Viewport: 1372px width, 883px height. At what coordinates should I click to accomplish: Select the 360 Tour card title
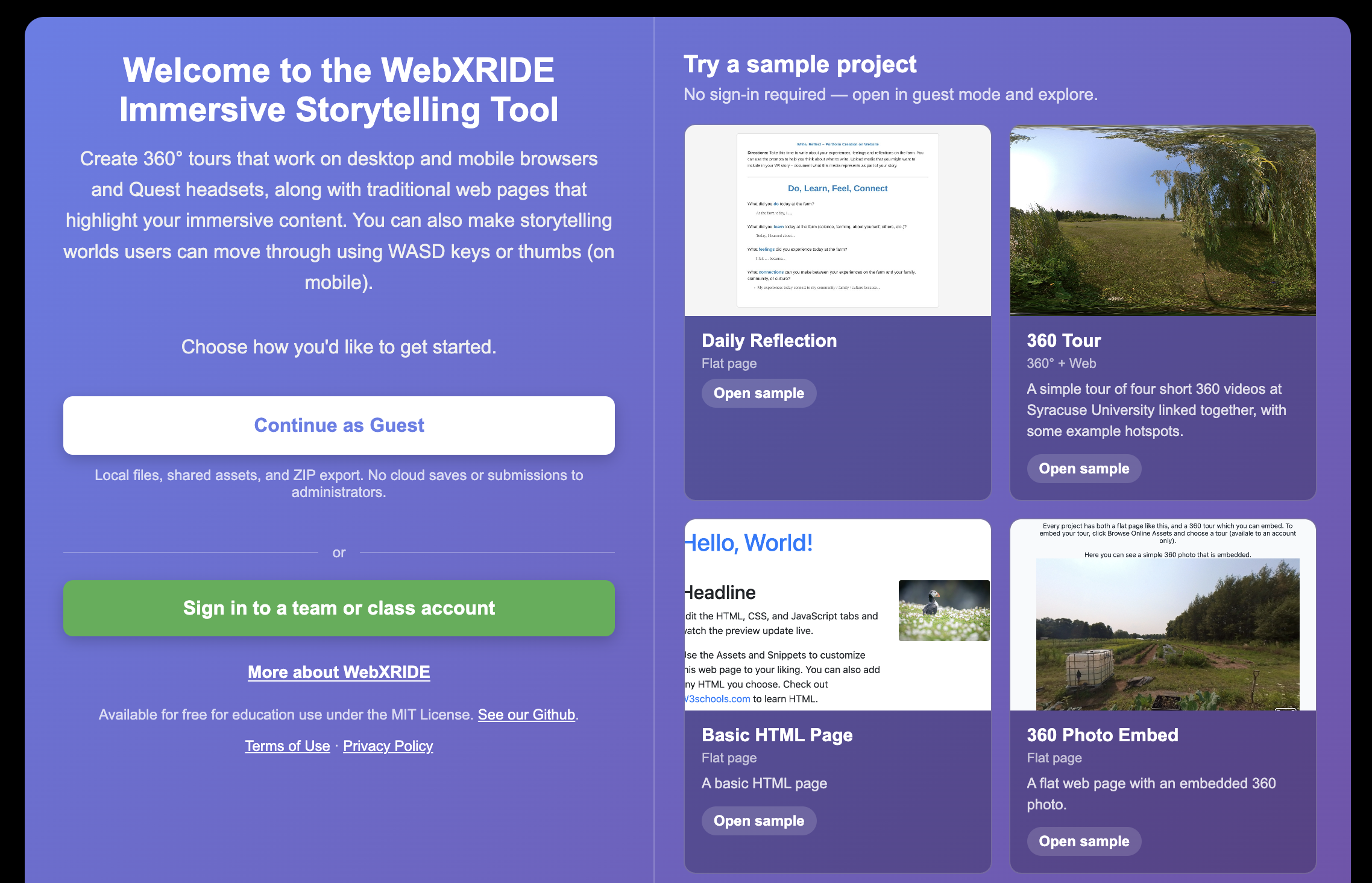point(1064,341)
